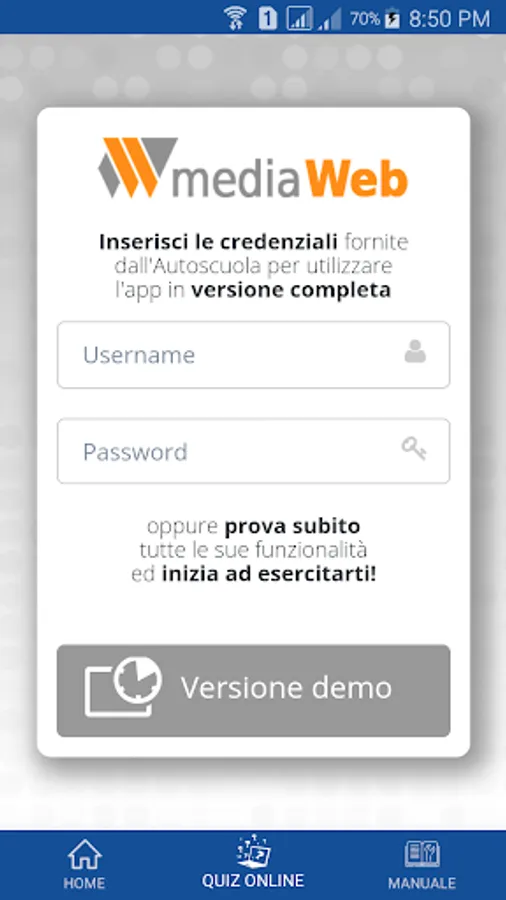Tap the Home house icon
The image size is (506, 900).
point(84,855)
